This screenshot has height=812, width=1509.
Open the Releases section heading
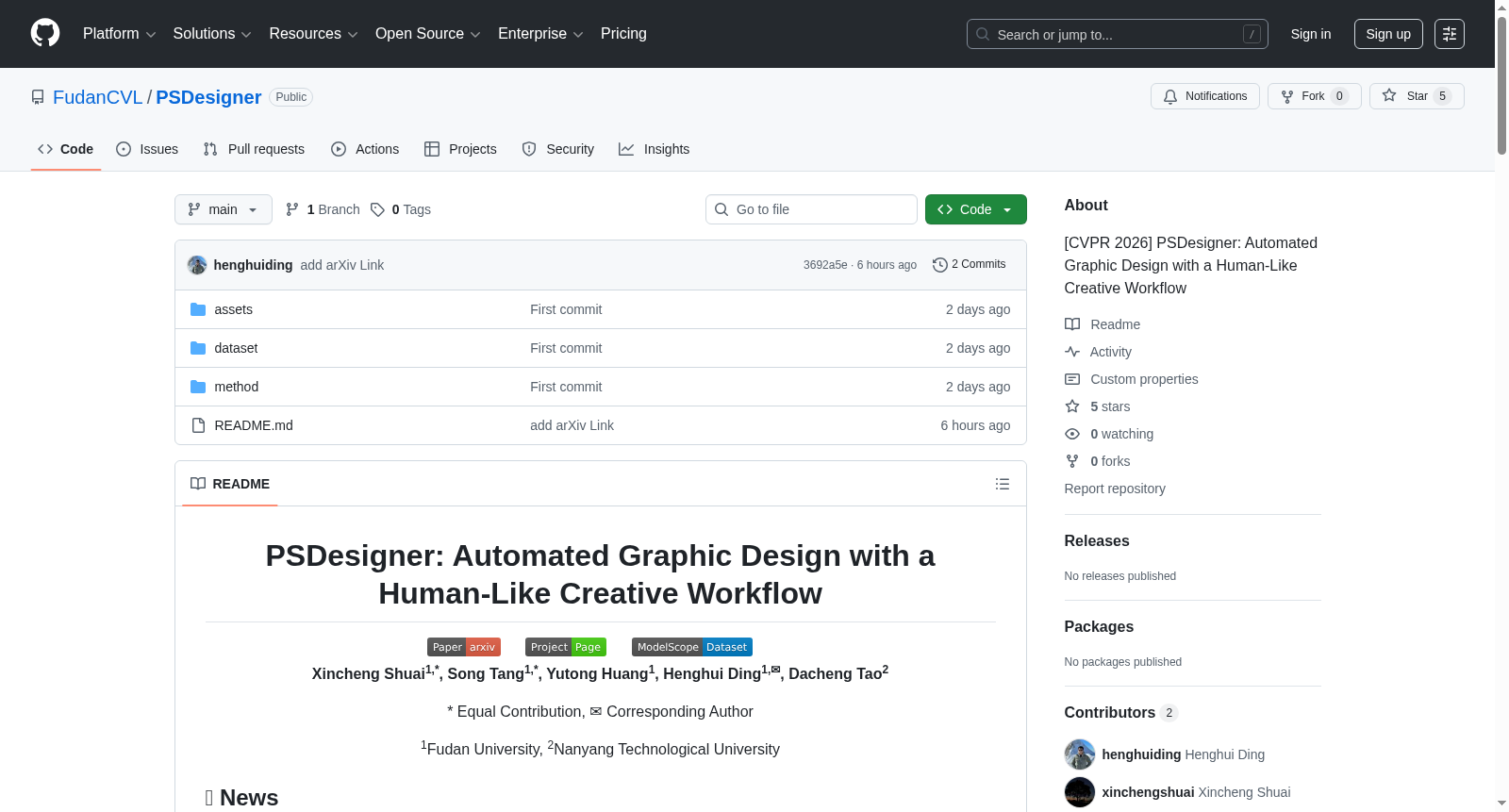click(1097, 540)
